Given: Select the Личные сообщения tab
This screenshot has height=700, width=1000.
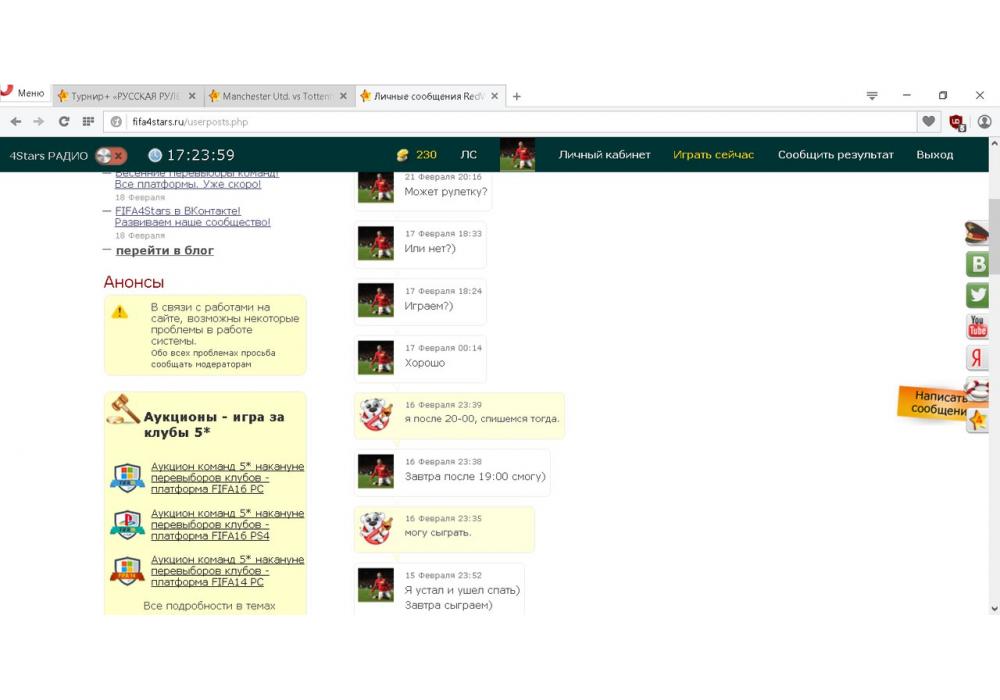Looking at the screenshot, I should pos(430,96).
